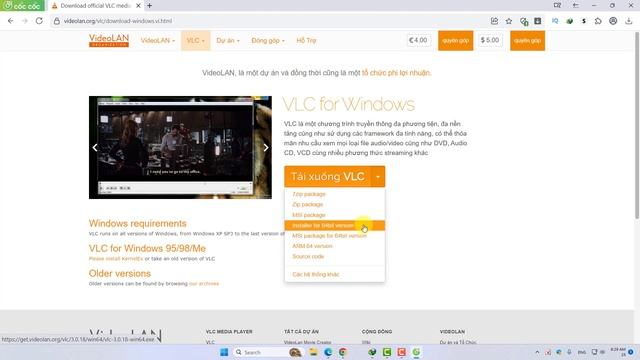Open the Hỗ Trợ nav item
The width and height of the screenshot is (640, 360).
(x=306, y=40)
